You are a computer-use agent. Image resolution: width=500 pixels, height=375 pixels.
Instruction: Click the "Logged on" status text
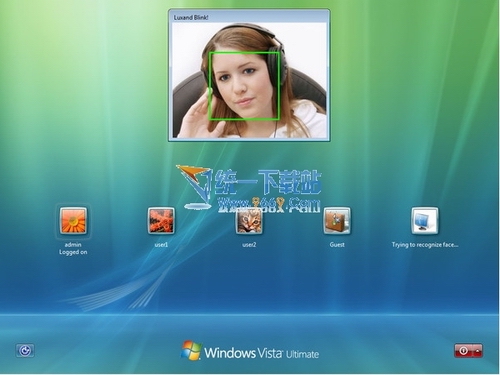[73, 252]
